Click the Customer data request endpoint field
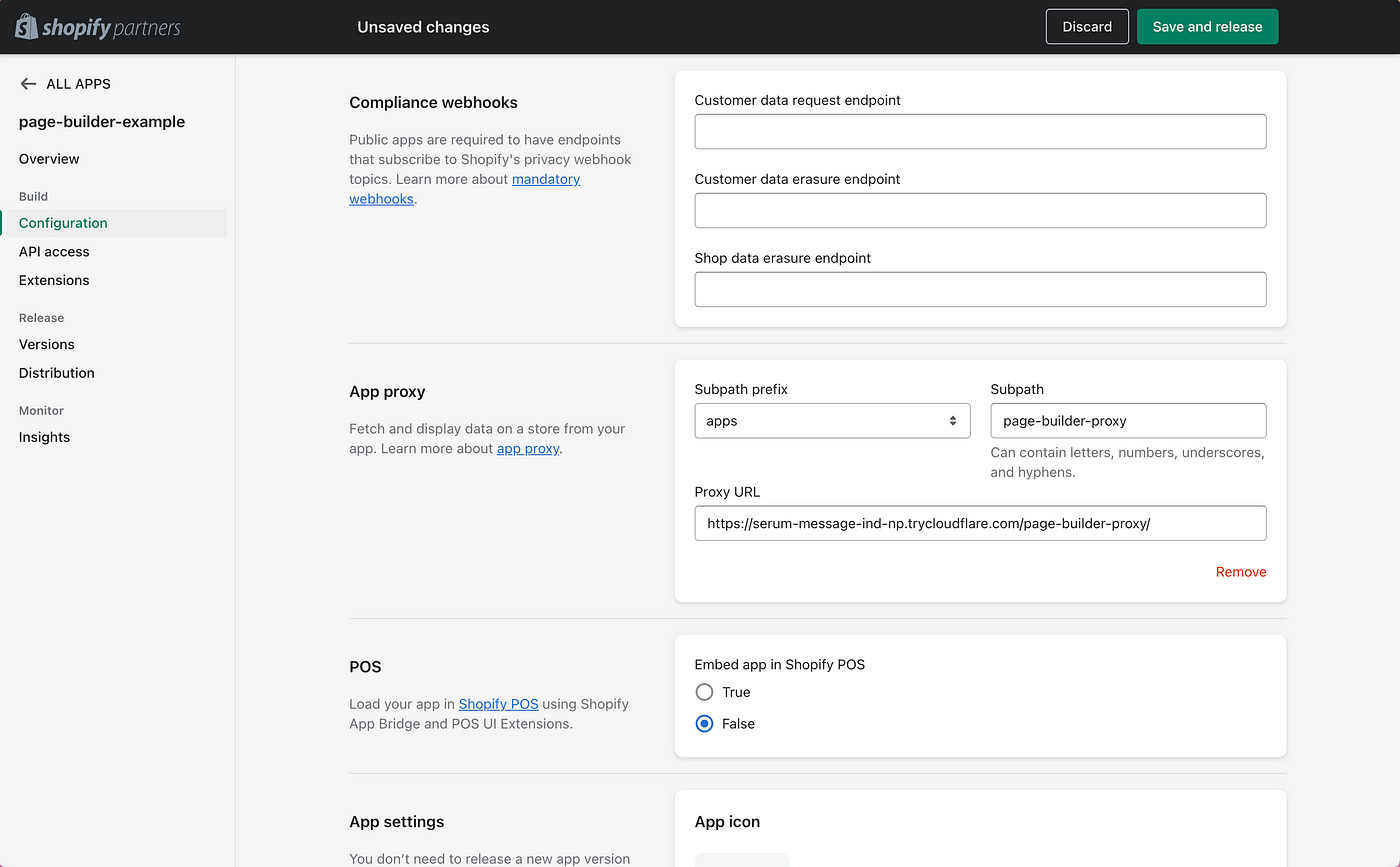This screenshot has height=867, width=1400. (x=980, y=132)
